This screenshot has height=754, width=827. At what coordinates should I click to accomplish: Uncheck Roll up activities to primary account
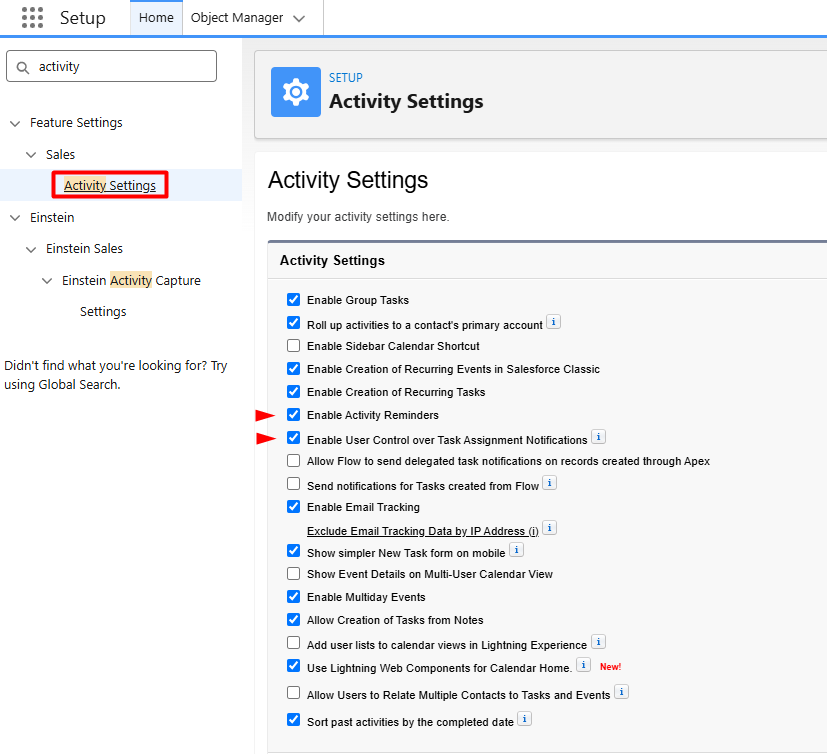(293, 322)
